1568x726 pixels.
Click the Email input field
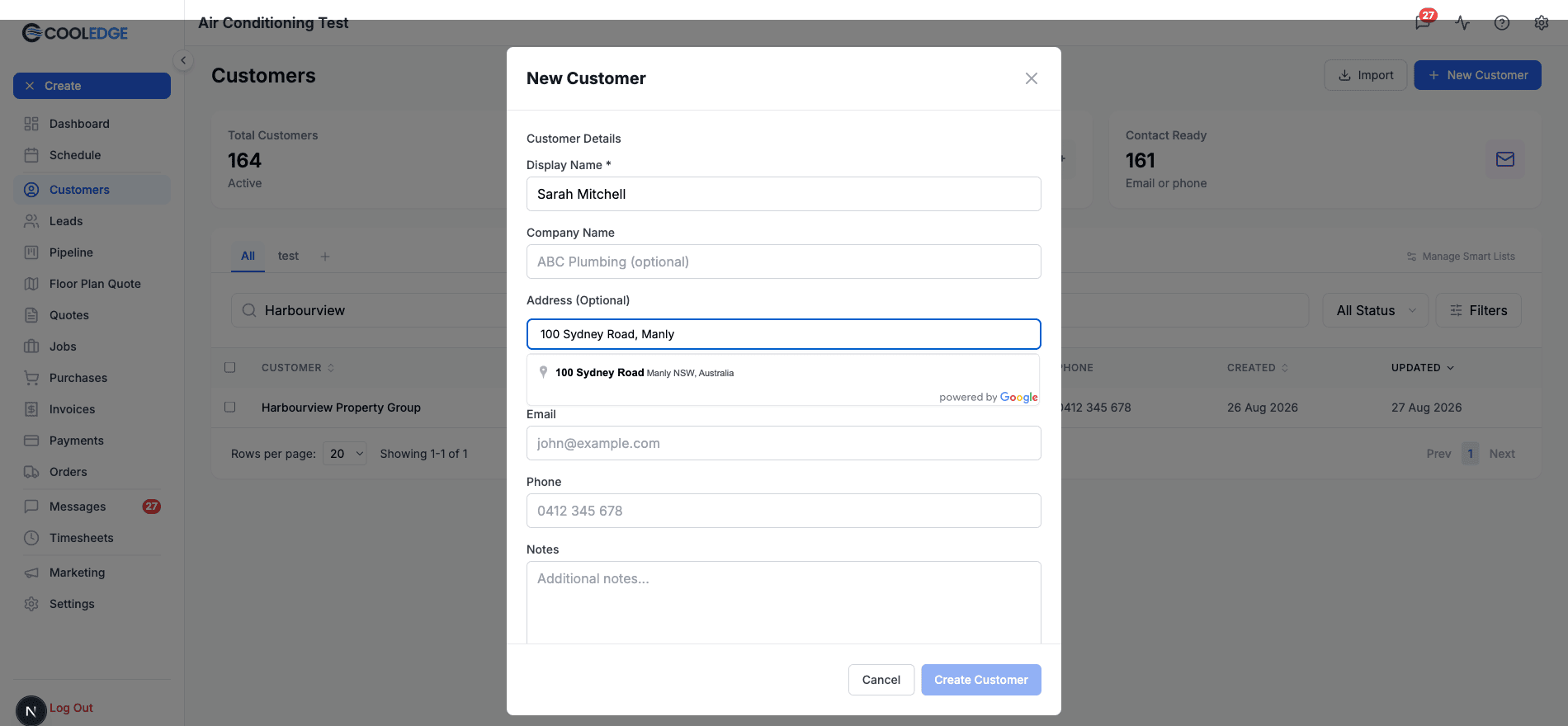(784, 443)
